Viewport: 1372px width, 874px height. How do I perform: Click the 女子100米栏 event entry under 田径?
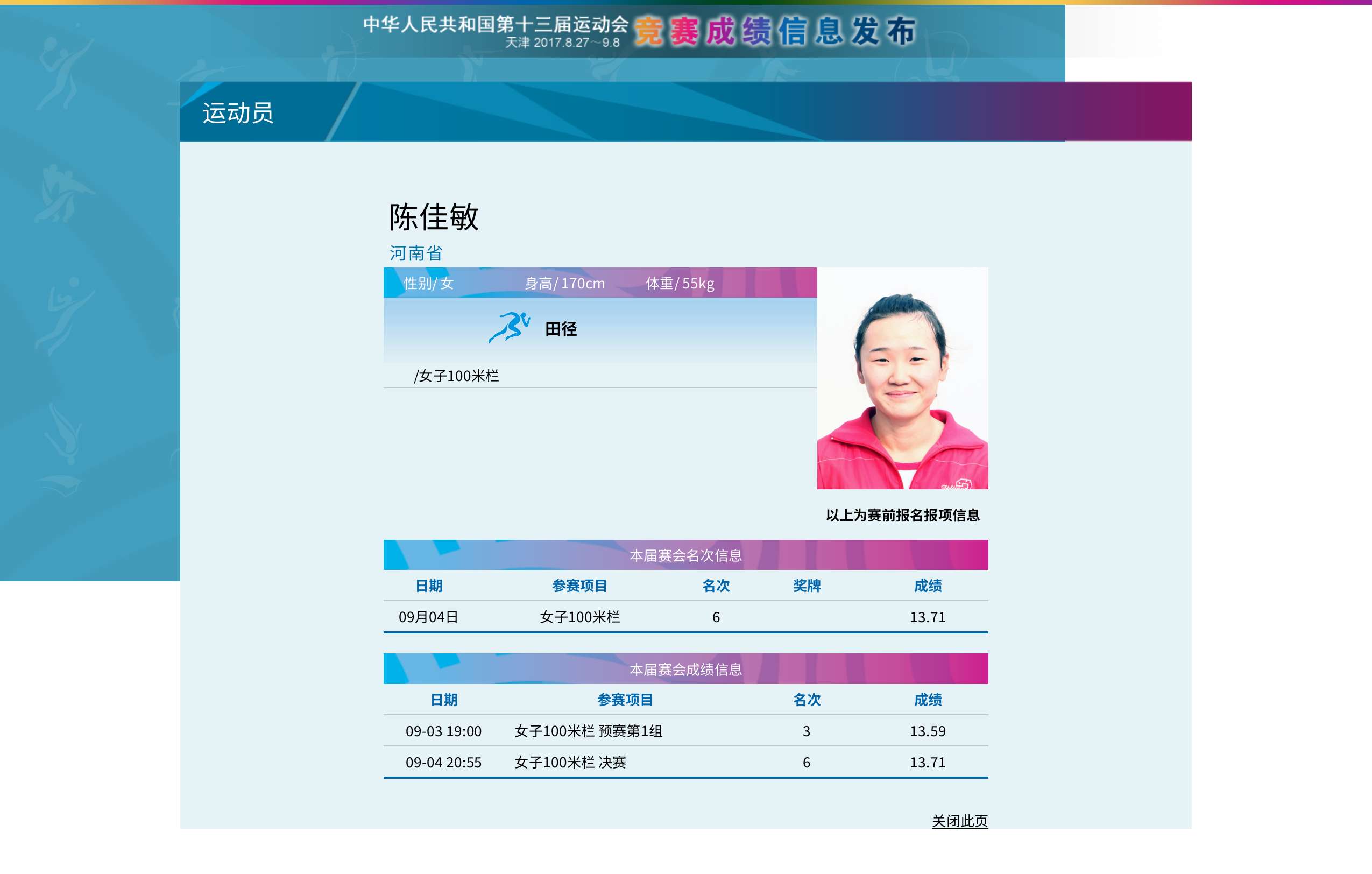456,376
